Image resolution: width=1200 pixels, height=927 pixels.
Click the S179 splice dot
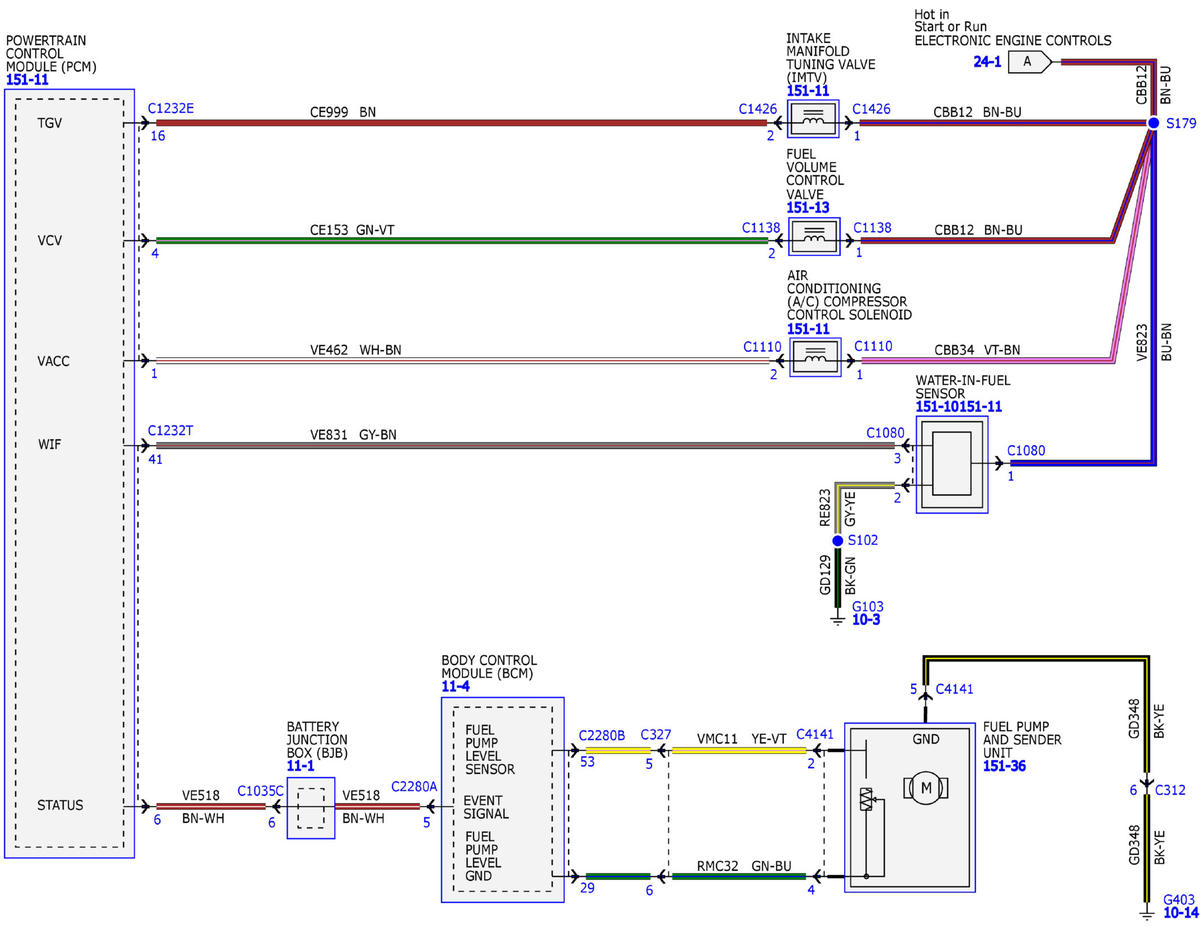pyautogui.click(x=1152, y=123)
